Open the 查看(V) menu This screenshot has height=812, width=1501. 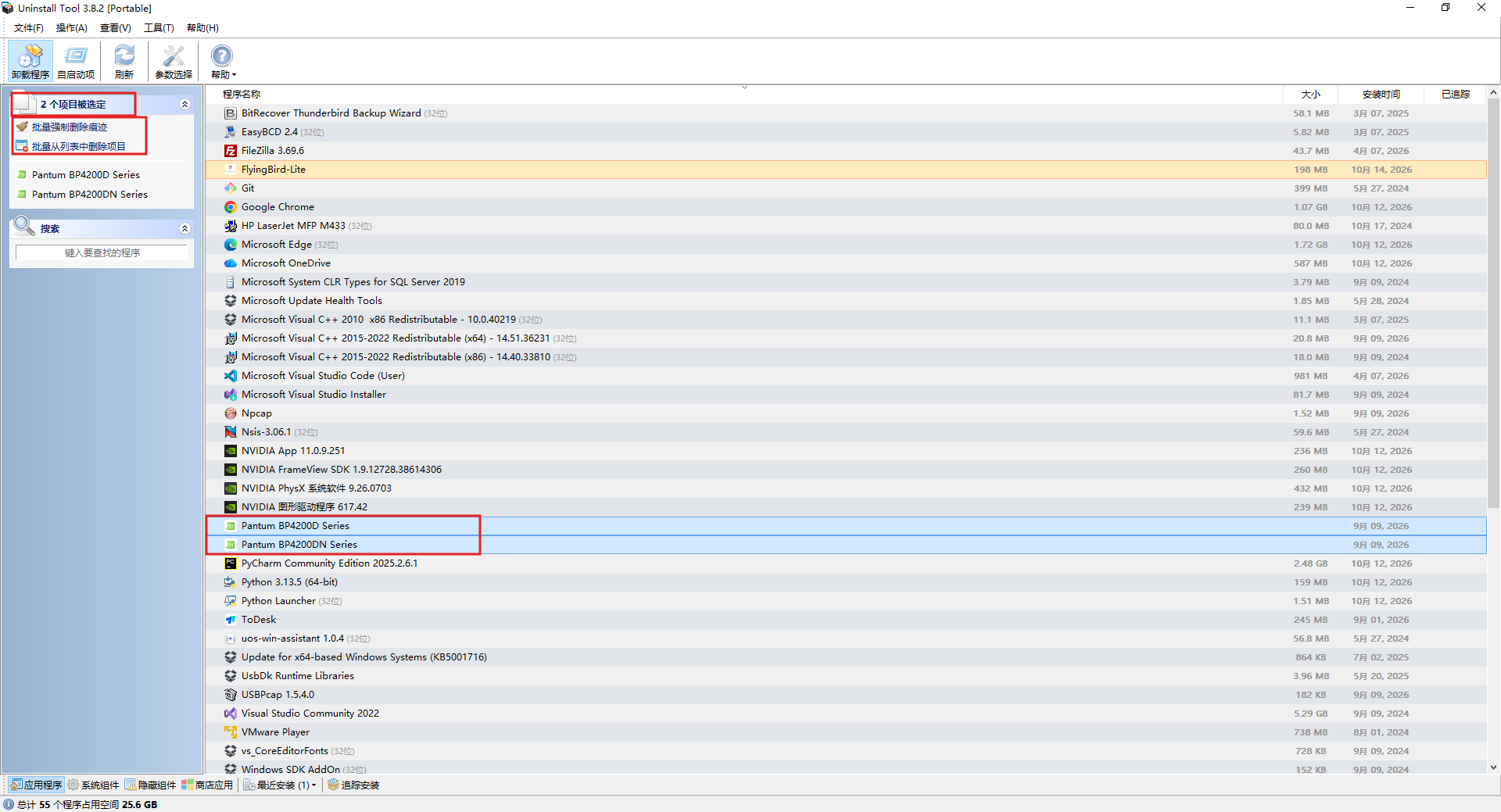point(116,28)
